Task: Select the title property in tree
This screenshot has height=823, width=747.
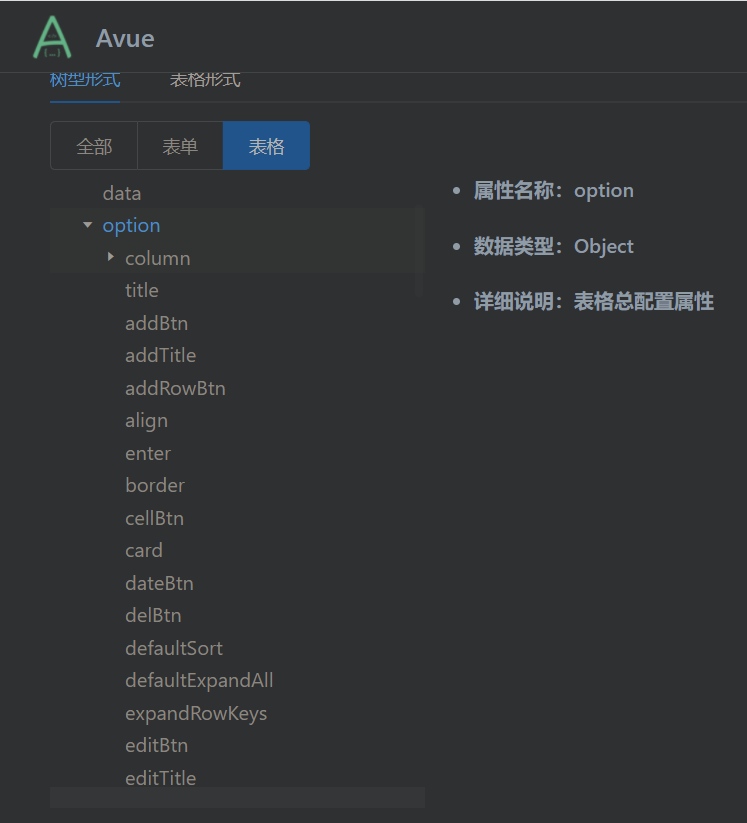Action: pos(141,290)
